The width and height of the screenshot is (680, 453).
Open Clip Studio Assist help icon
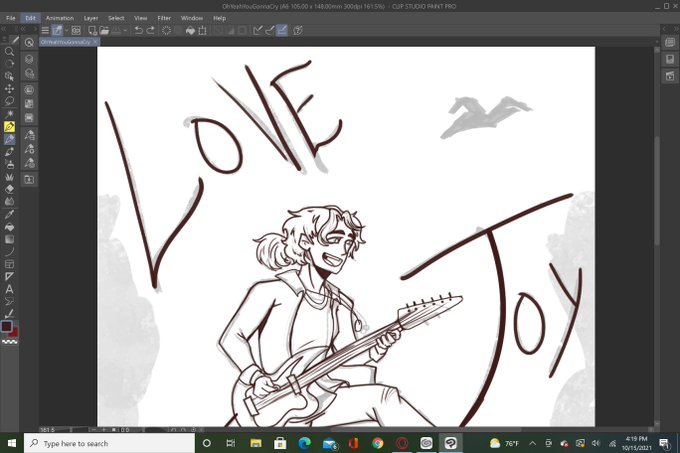pos(298,30)
